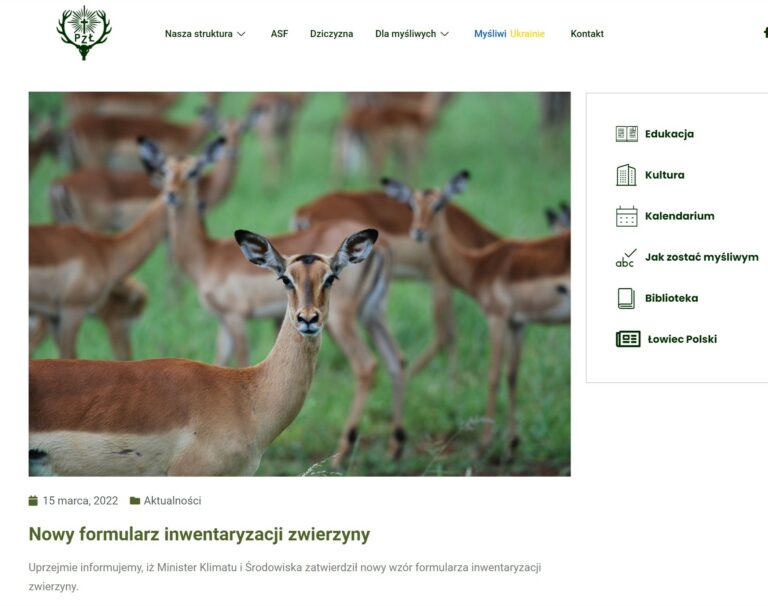Click the impala herd featured image
This screenshot has height=606, width=768.
[300, 284]
